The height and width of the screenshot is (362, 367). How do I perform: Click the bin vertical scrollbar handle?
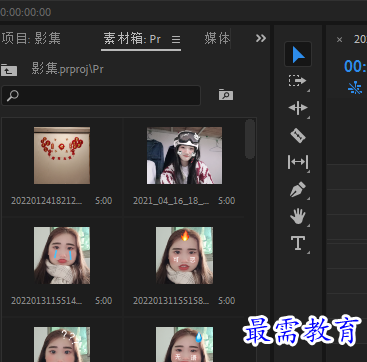point(250,139)
